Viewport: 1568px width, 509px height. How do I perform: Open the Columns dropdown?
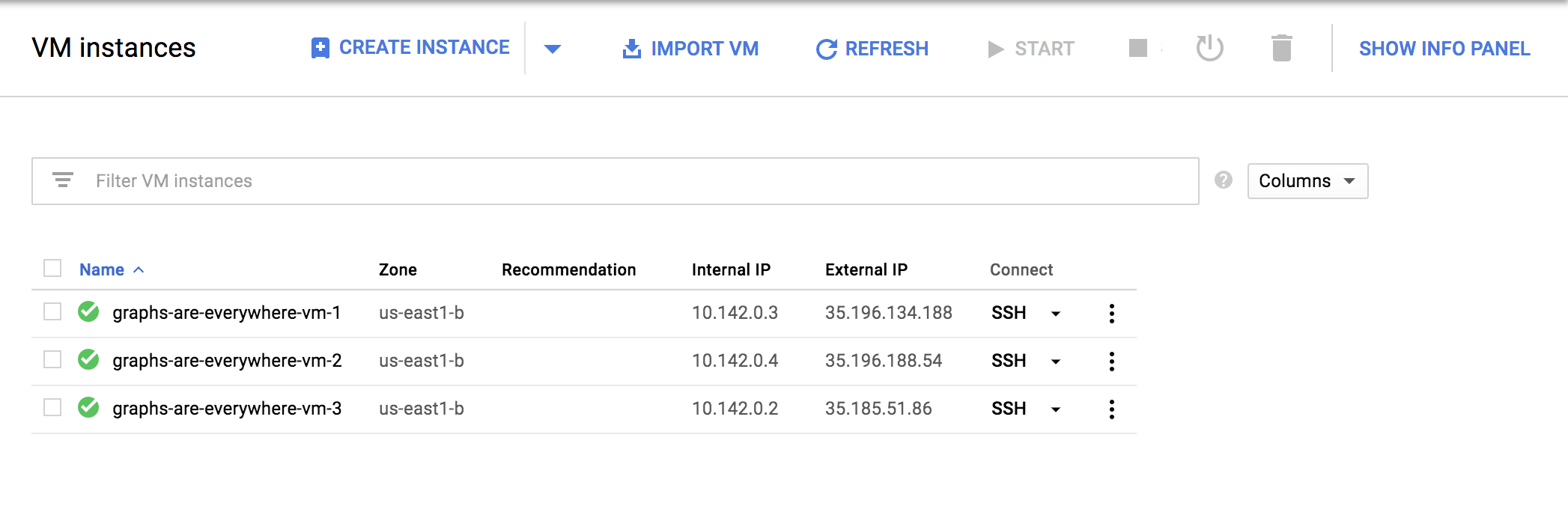1307,181
